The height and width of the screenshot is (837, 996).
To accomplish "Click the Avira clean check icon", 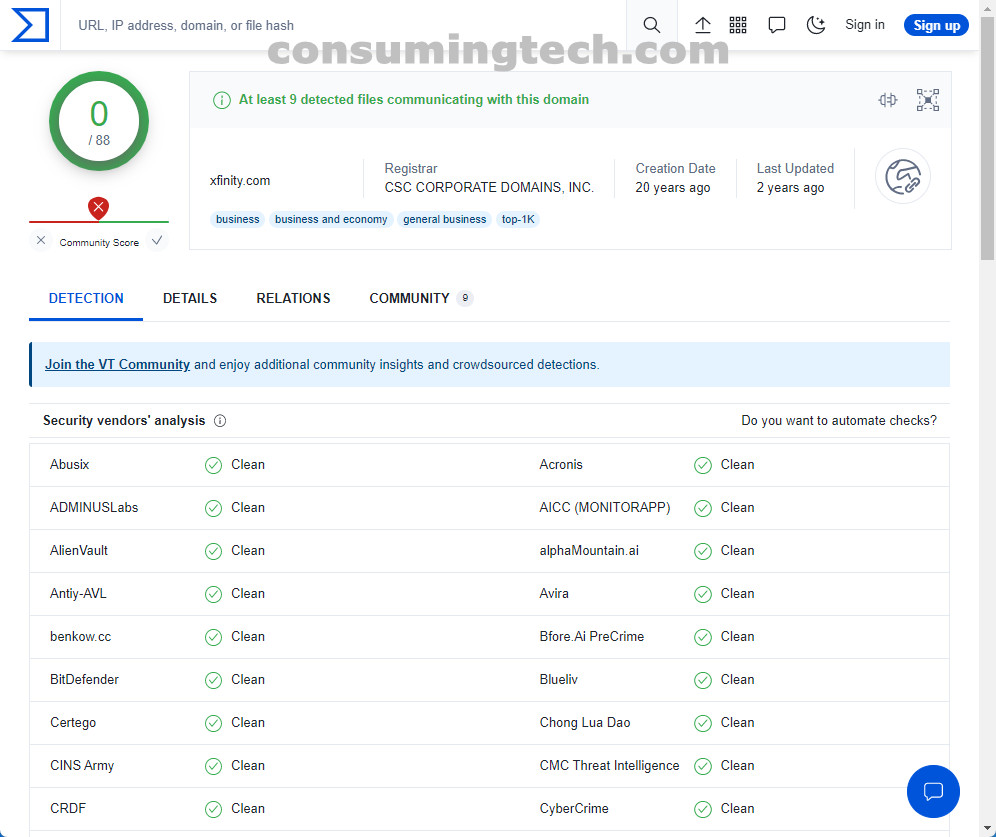I will pyautogui.click(x=703, y=594).
